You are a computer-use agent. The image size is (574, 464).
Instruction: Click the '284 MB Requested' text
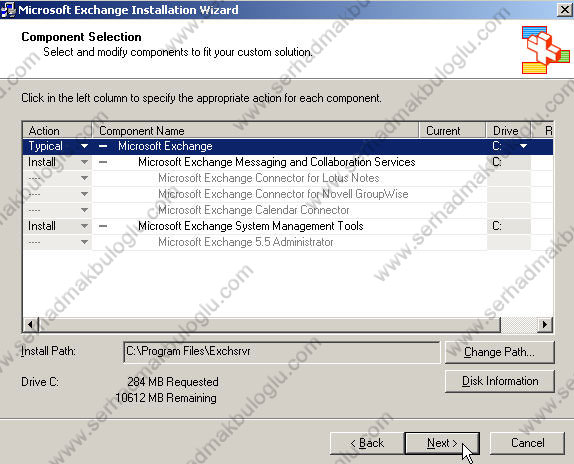coord(173,382)
